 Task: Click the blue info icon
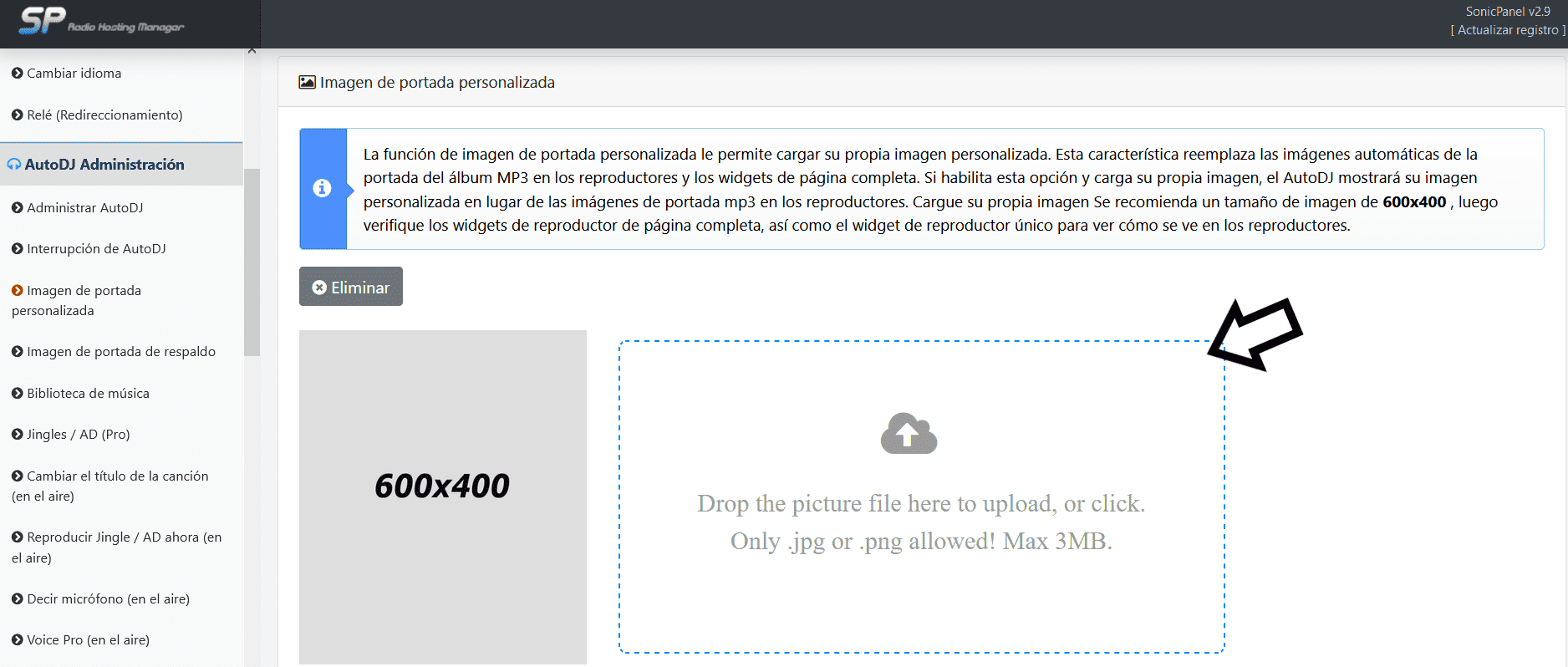pyautogui.click(x=322, y=189)
